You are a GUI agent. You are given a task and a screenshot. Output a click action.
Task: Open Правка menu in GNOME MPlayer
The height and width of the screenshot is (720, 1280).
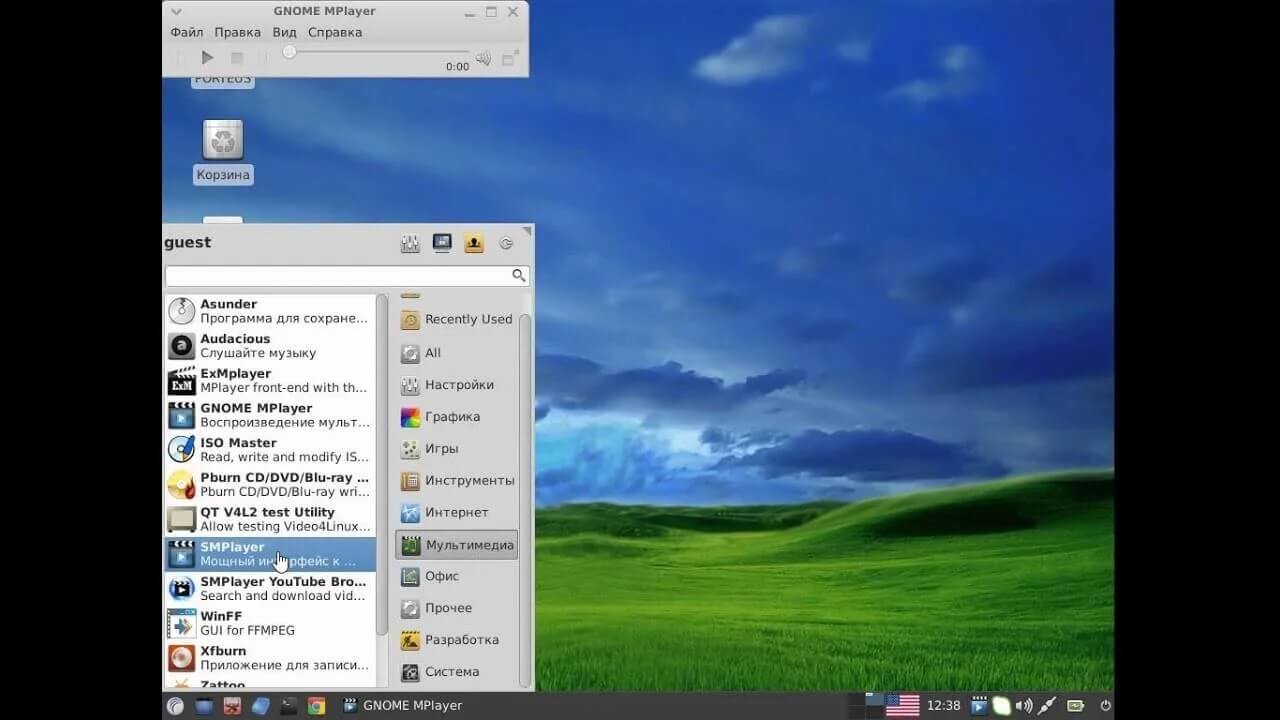pos(237,32)
